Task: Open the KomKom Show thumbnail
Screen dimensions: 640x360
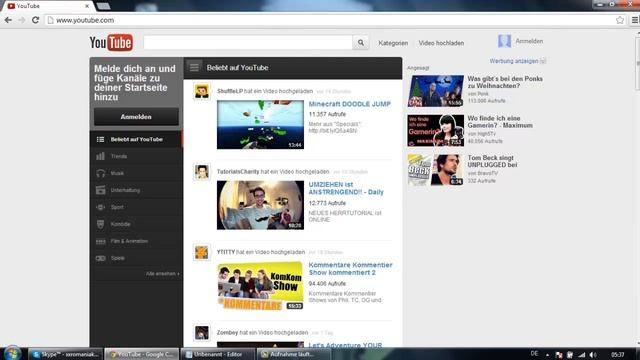Action: (x=260, y=286)
